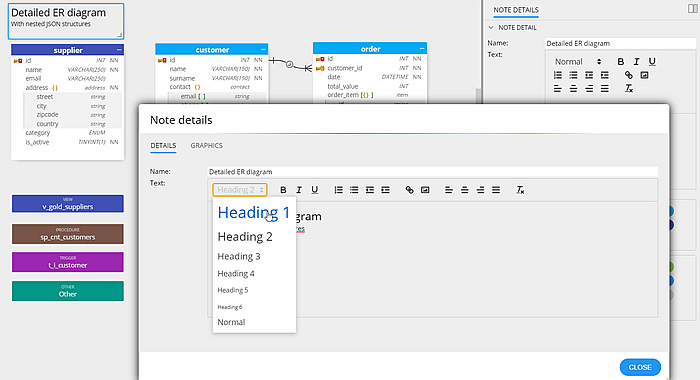700x380 pixels.
Task: Toggle bold in Note details dialog toolbar
Action: click(283, 190)
